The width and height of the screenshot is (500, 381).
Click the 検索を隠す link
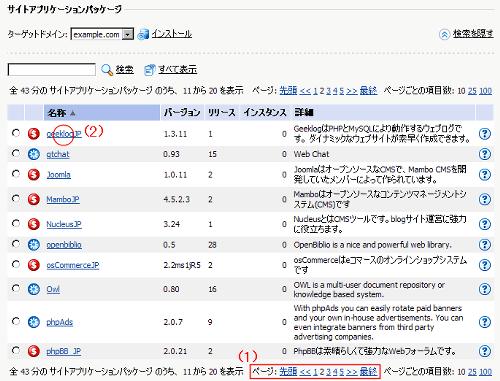click(473, 34)
